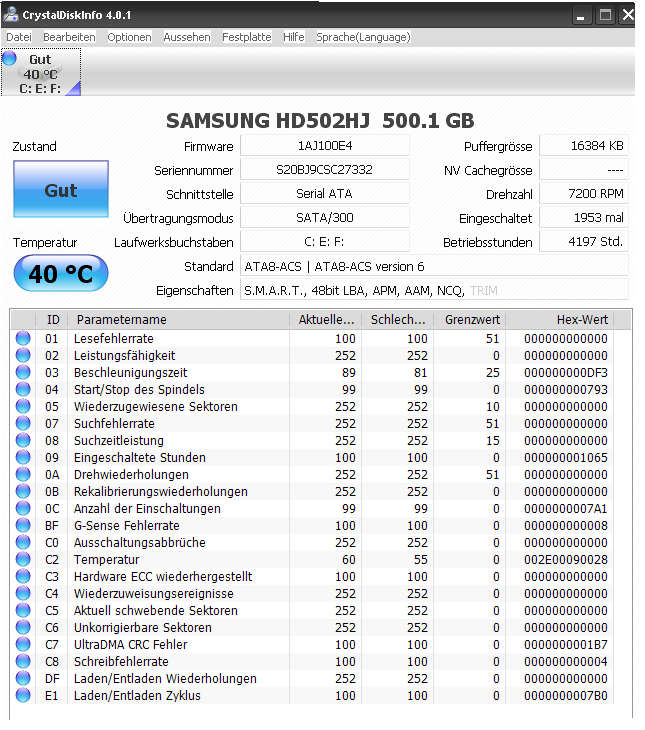Image resolution: width=645 pixels, height=730 pixels.
Task: Click the Betriebsstunden field 4197 Std.
Action: click(x=584, y=242)
